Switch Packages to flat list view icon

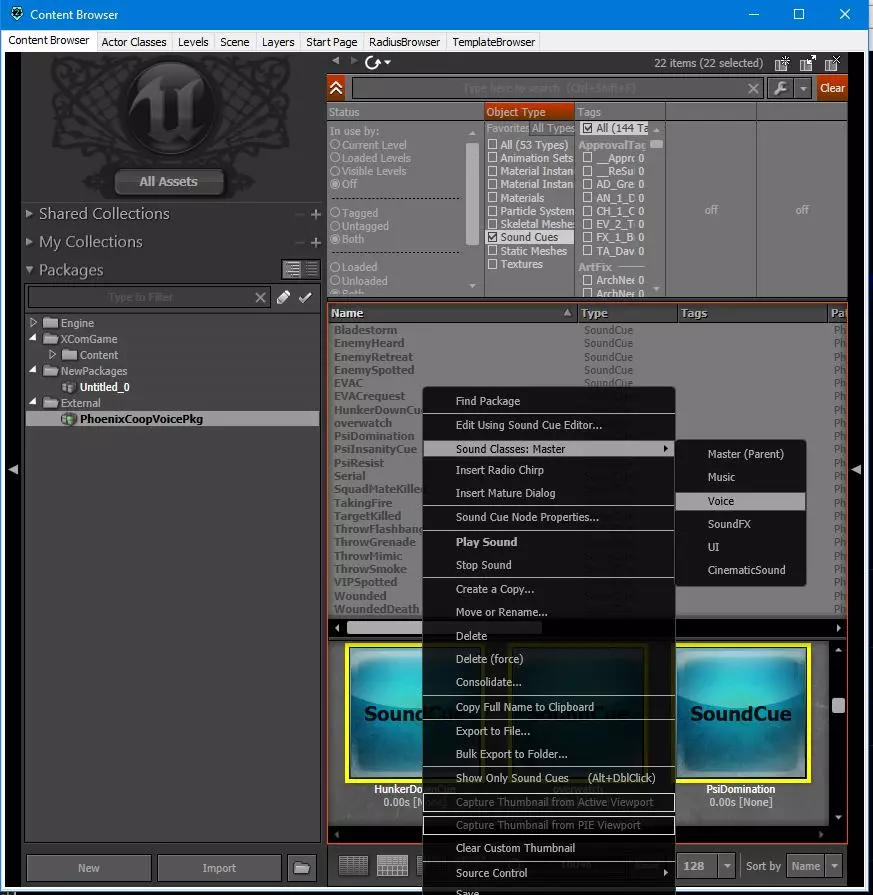(x=312, y=269)
